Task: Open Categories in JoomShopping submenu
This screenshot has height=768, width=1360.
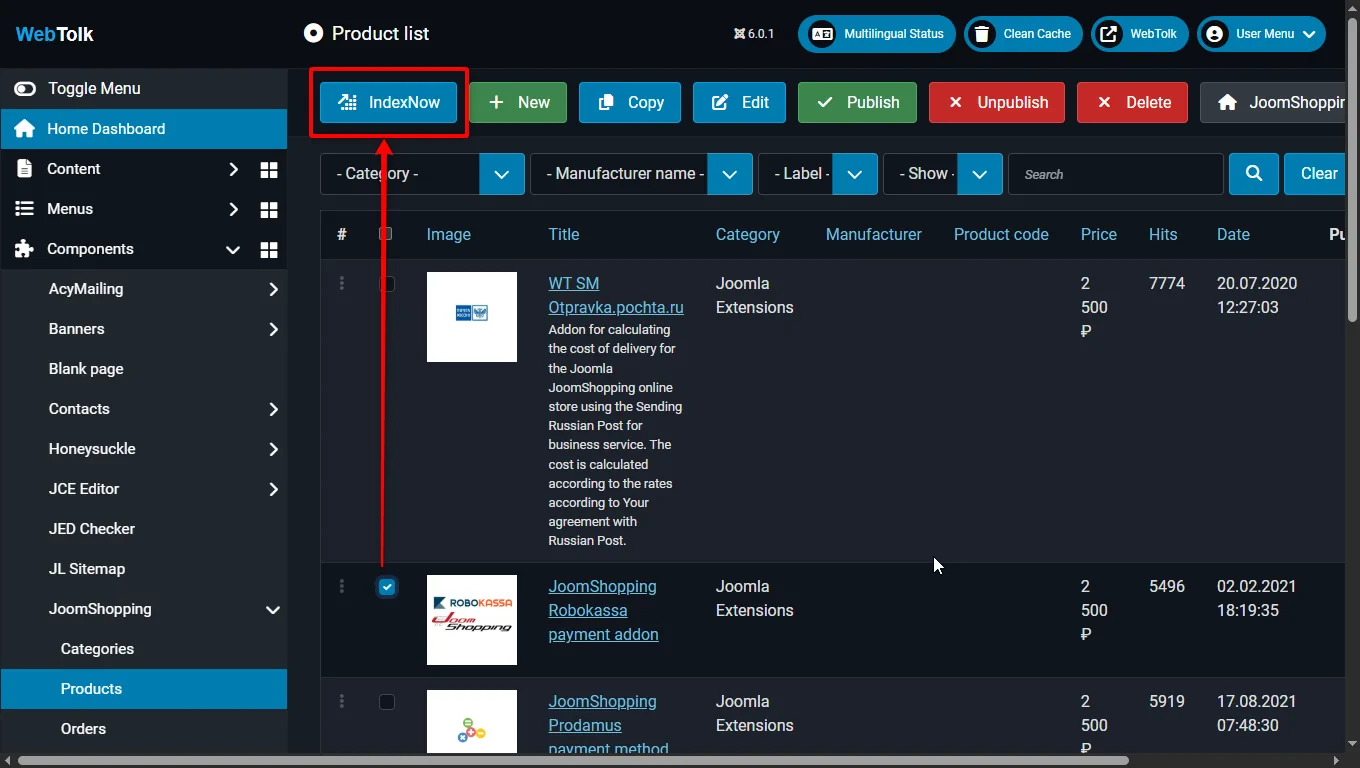Action: pyautogui.click(x=97, y=649)
